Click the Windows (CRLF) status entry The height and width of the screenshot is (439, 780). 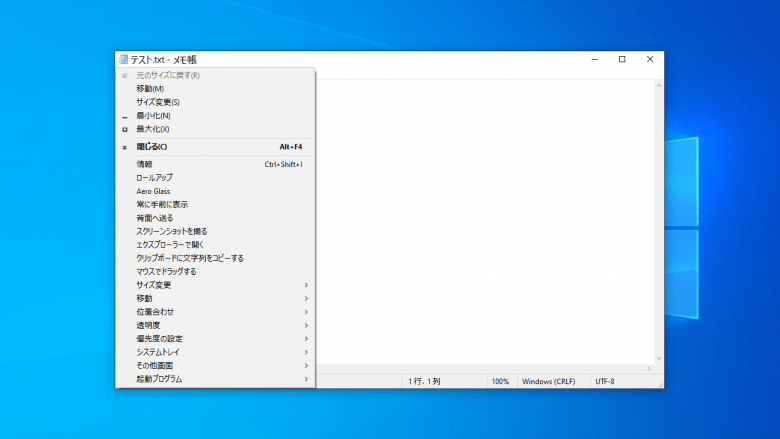pos(554,381)
